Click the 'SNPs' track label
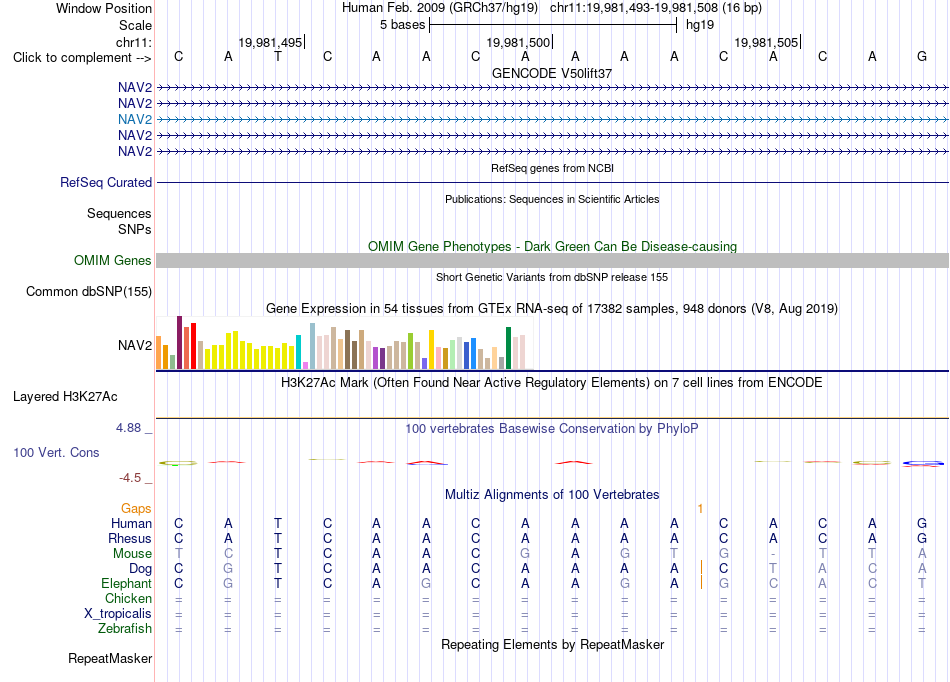Viewport: 950px width, 682px height. pos(135,230)
